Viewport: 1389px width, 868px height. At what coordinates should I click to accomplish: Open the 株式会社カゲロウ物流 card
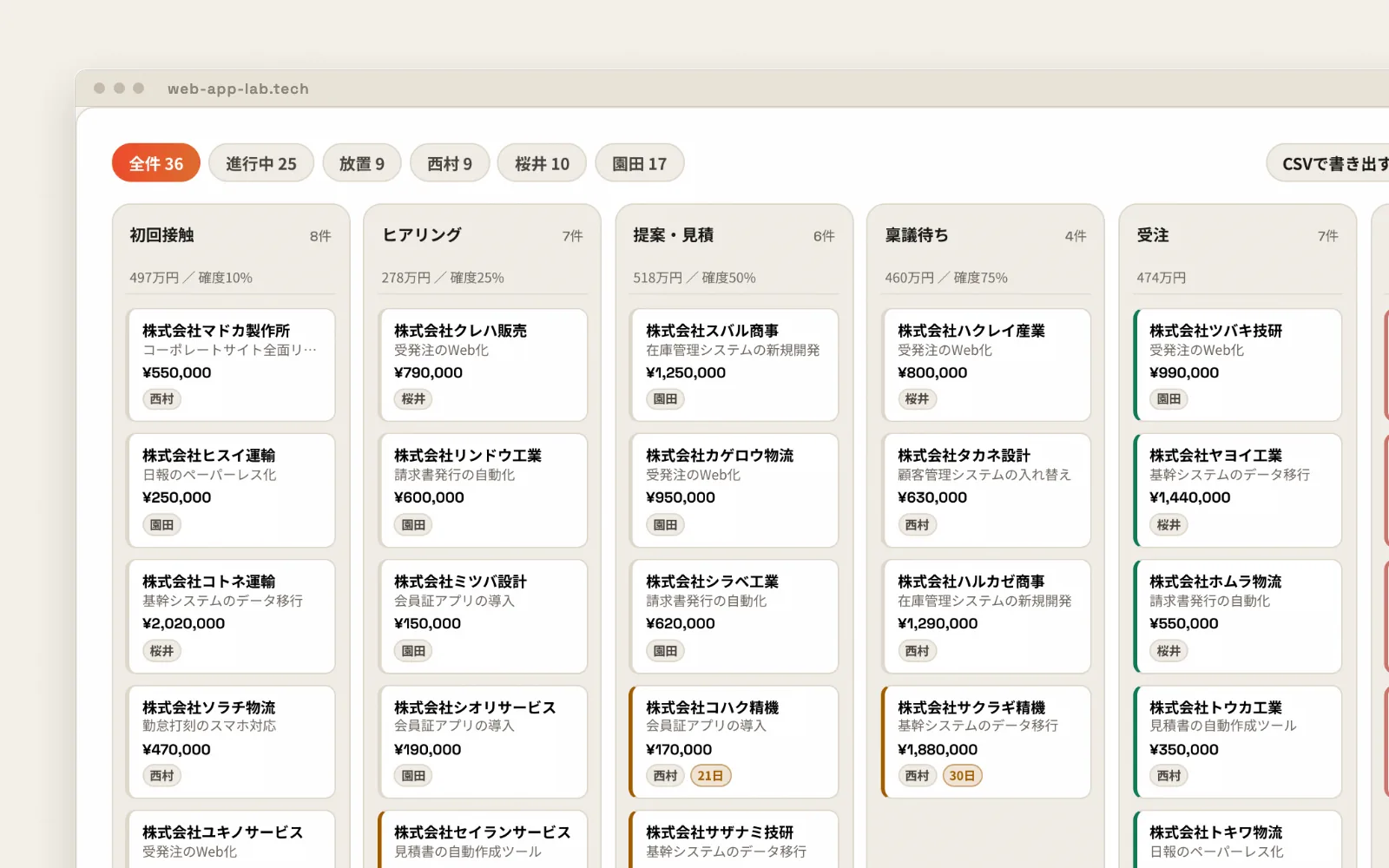click(x=734, y=490)
